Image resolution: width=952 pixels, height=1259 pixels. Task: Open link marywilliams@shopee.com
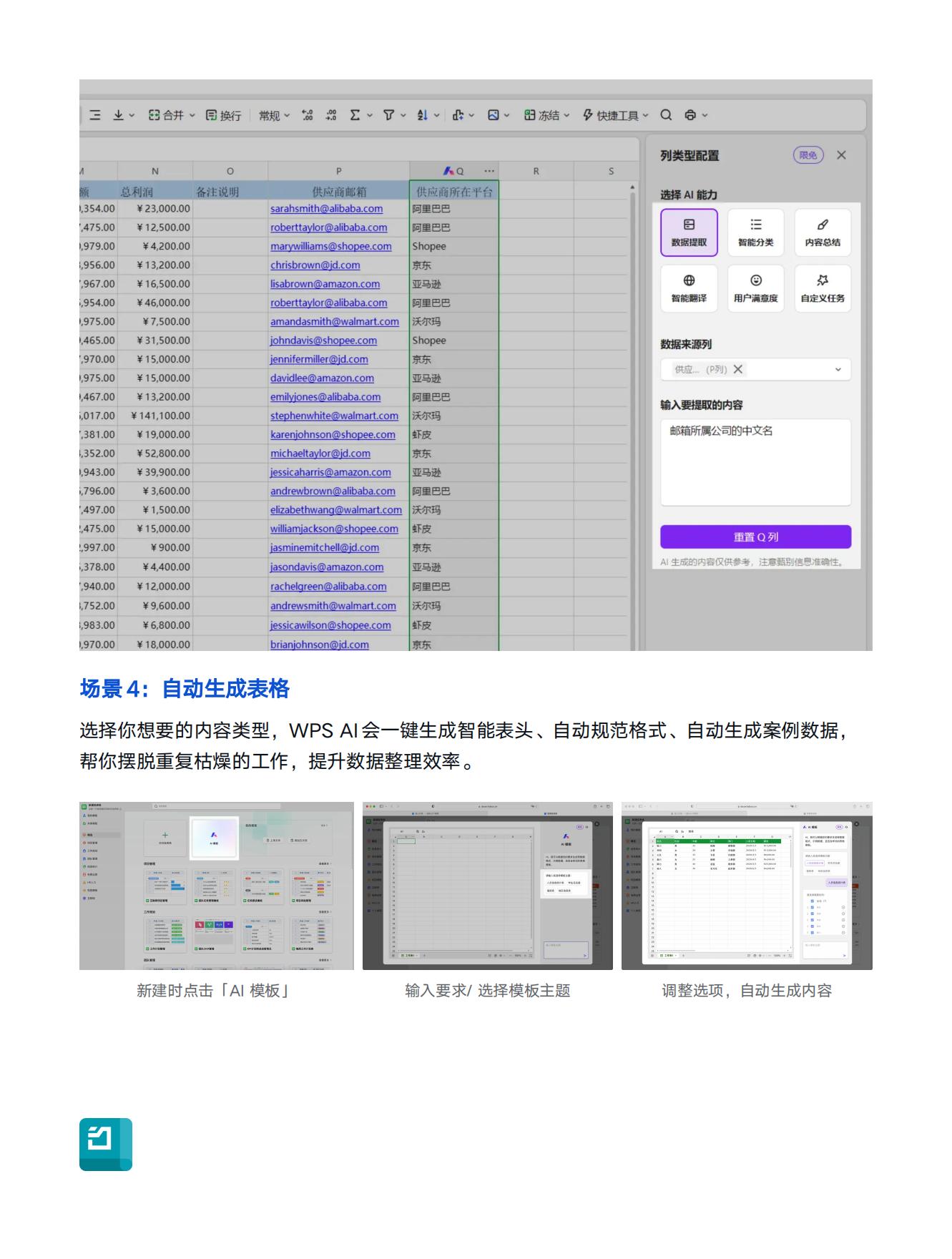click(331, 246)
